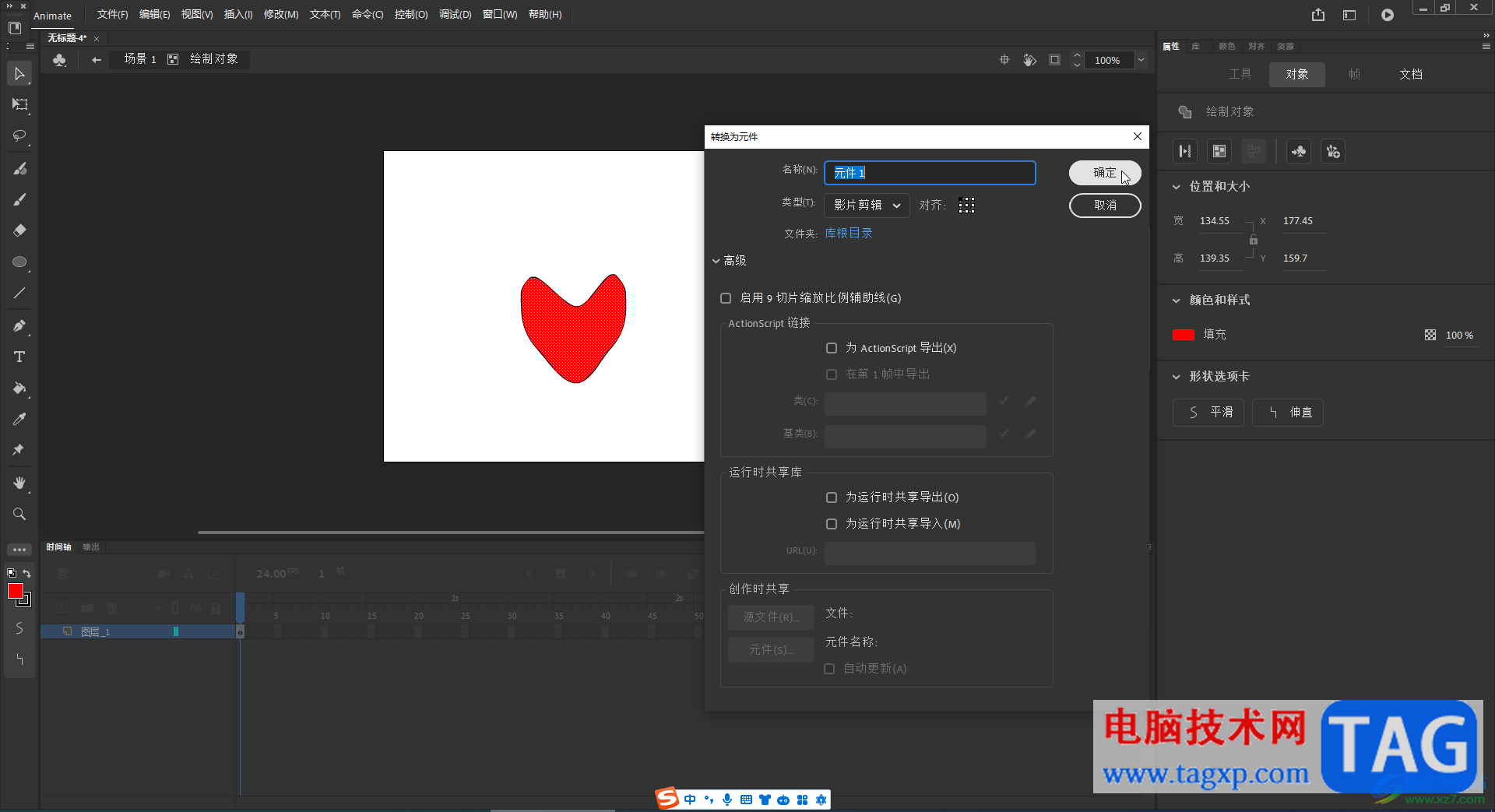Open the Quick Share export icon
1495x812 pixels.
(x=1317, y=15)
